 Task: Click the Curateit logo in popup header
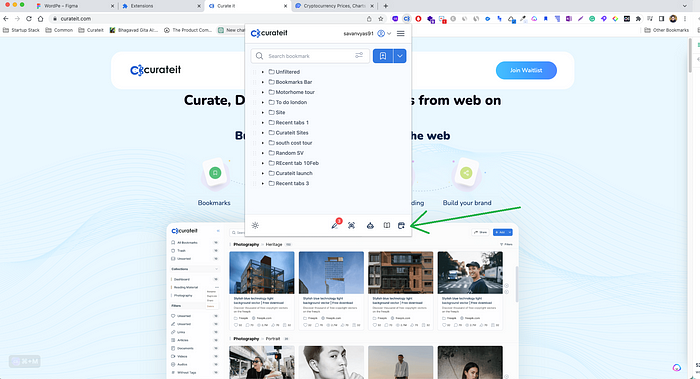[x=269, y=33]
